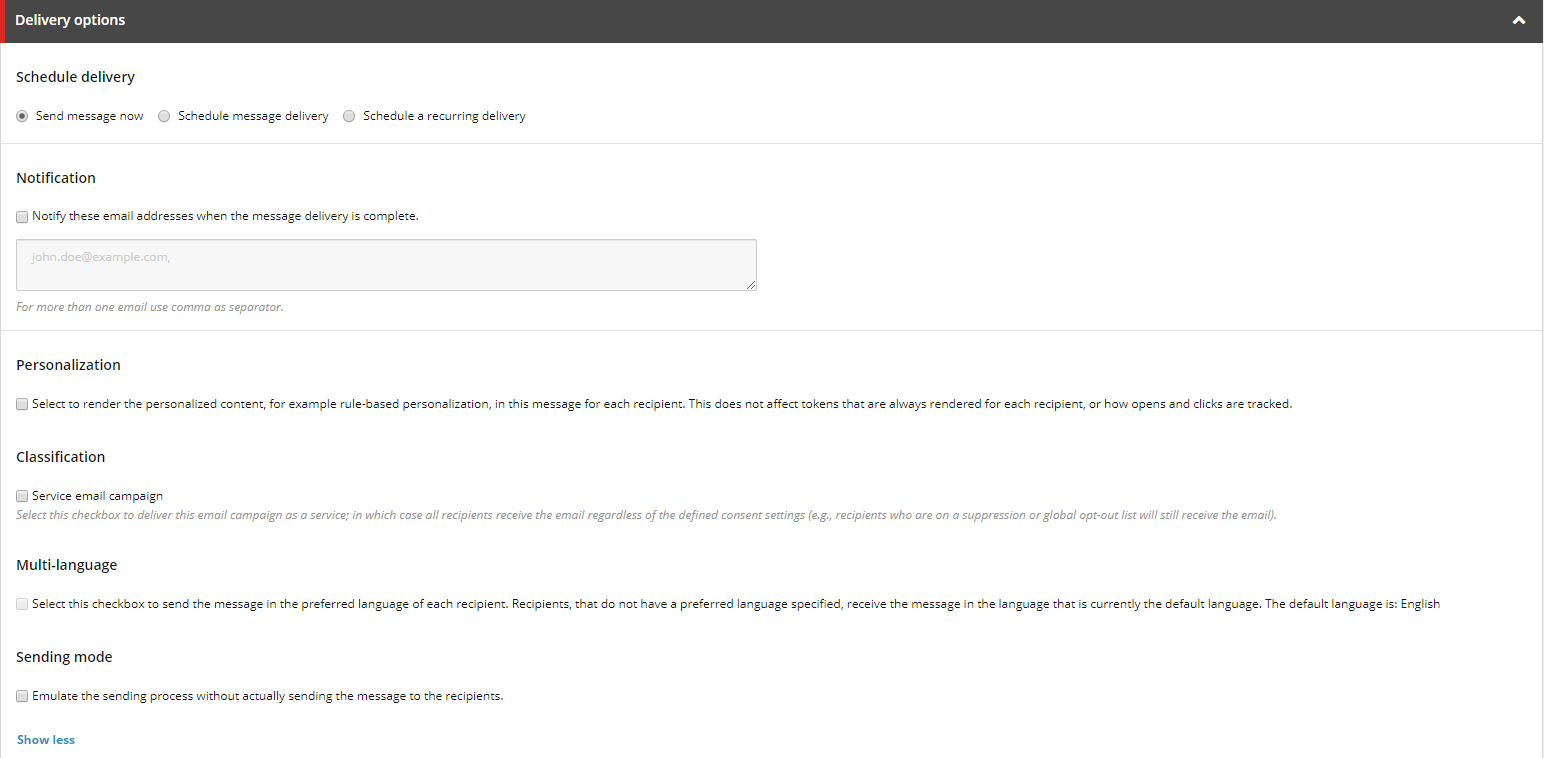Screen dimensions: 1544x758
Task: Enable notification when delivery is complete
Action: click(x=21, y=216)
